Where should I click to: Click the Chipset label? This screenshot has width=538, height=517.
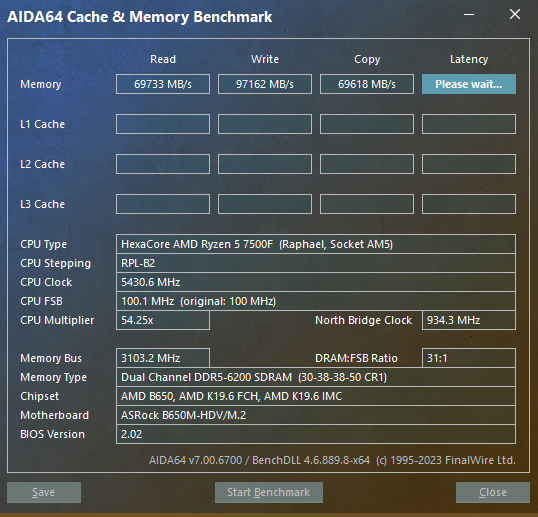[39, 397]
